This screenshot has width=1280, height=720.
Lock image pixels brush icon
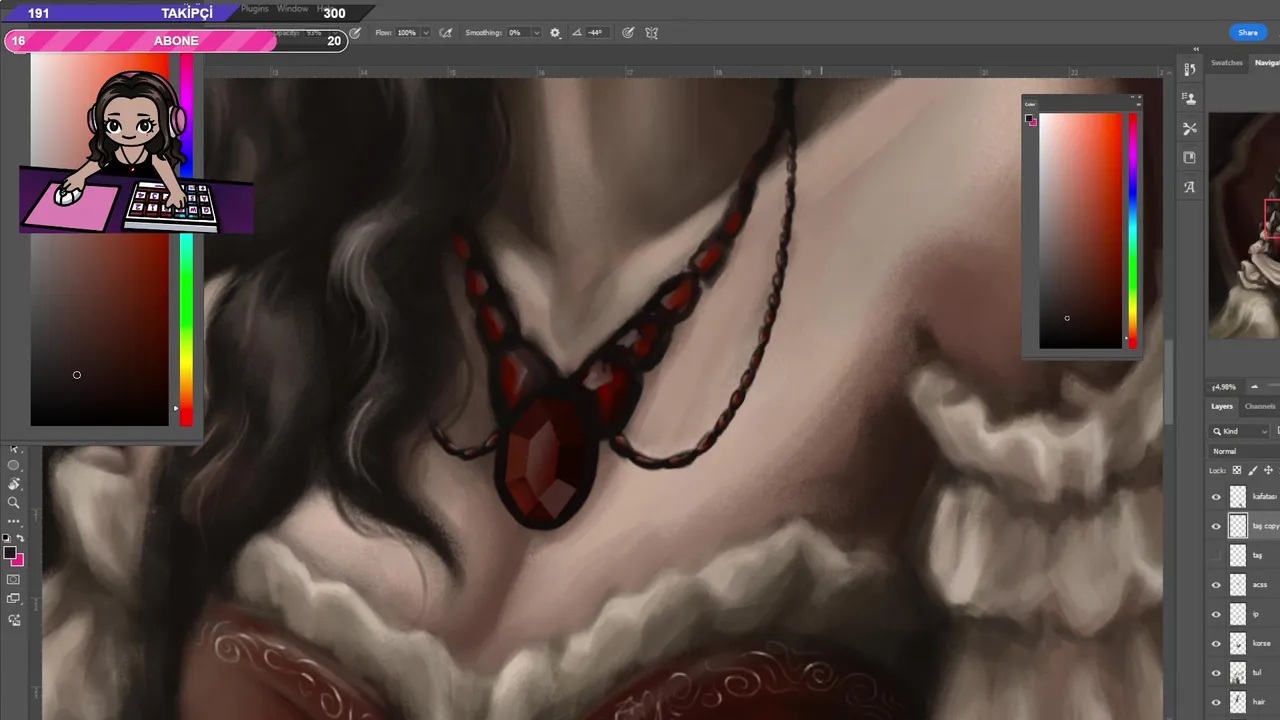(1252, 470)
